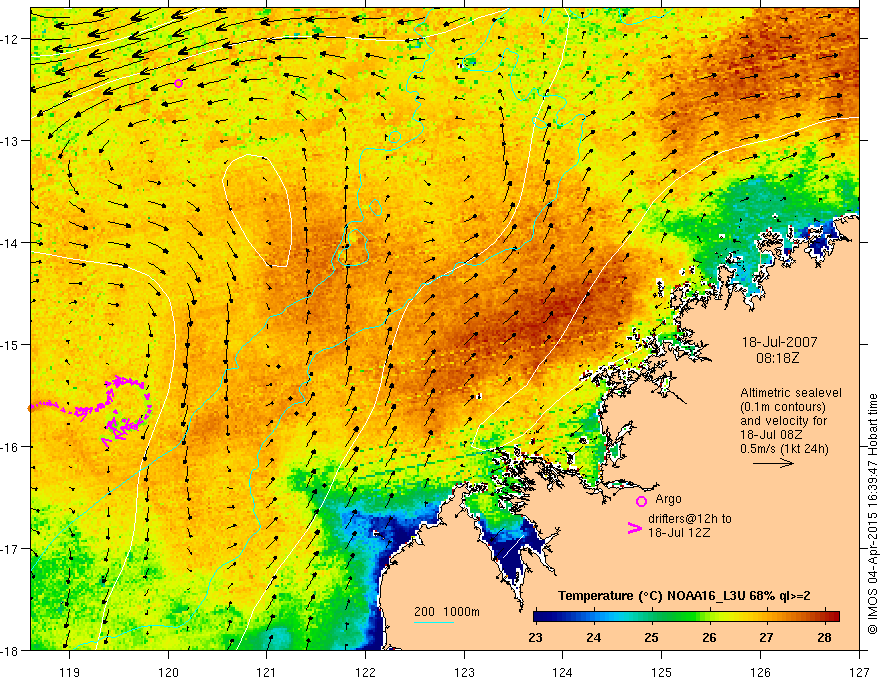Viewport: 880px width, 680px height.
Task: Click the 'Altimetric sealevel' label
Action: point(791,393)
